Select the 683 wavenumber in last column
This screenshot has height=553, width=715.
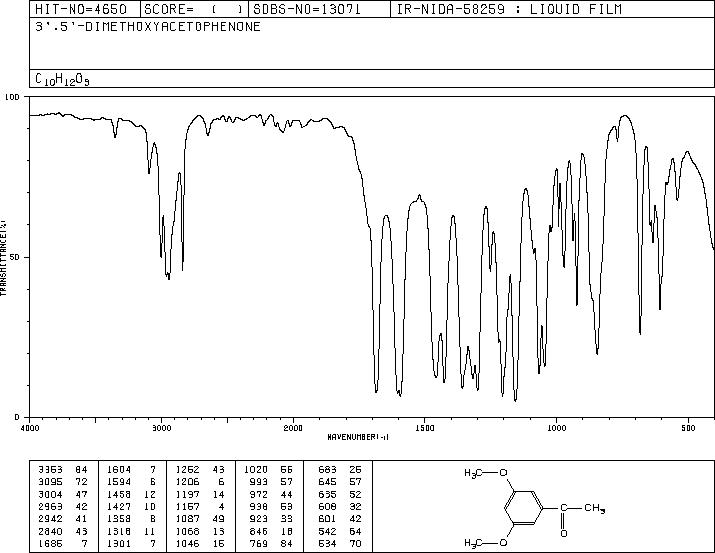tap(327, 470)
